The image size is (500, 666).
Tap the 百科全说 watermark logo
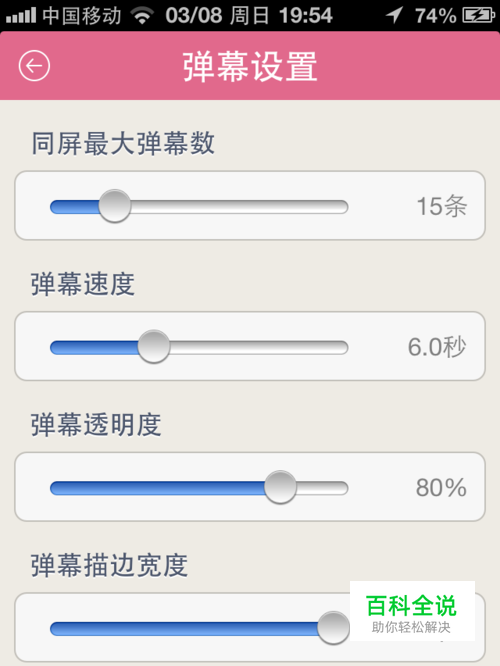click(412, 611)
